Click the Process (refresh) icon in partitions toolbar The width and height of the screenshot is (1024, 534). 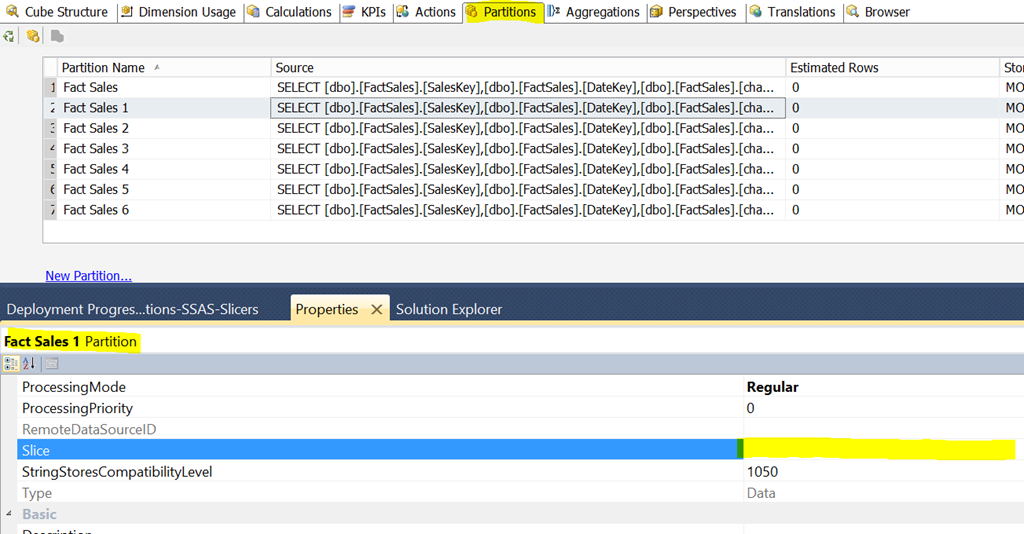coord(9,36)
